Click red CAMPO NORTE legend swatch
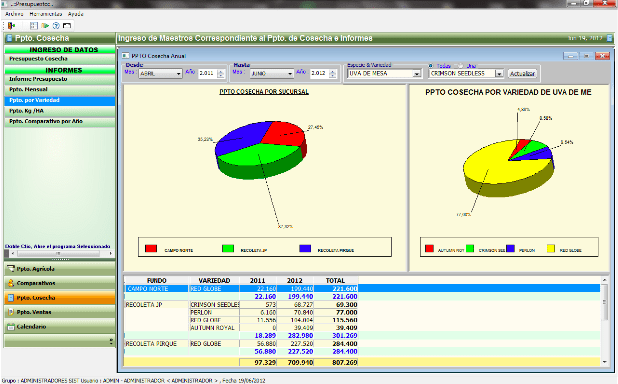 point(151,248)
